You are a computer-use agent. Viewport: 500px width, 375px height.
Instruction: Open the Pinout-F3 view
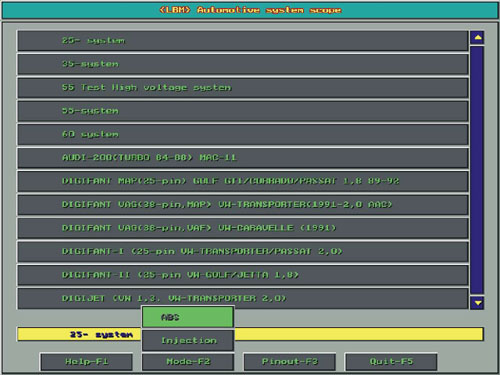[x=290, y=362]
